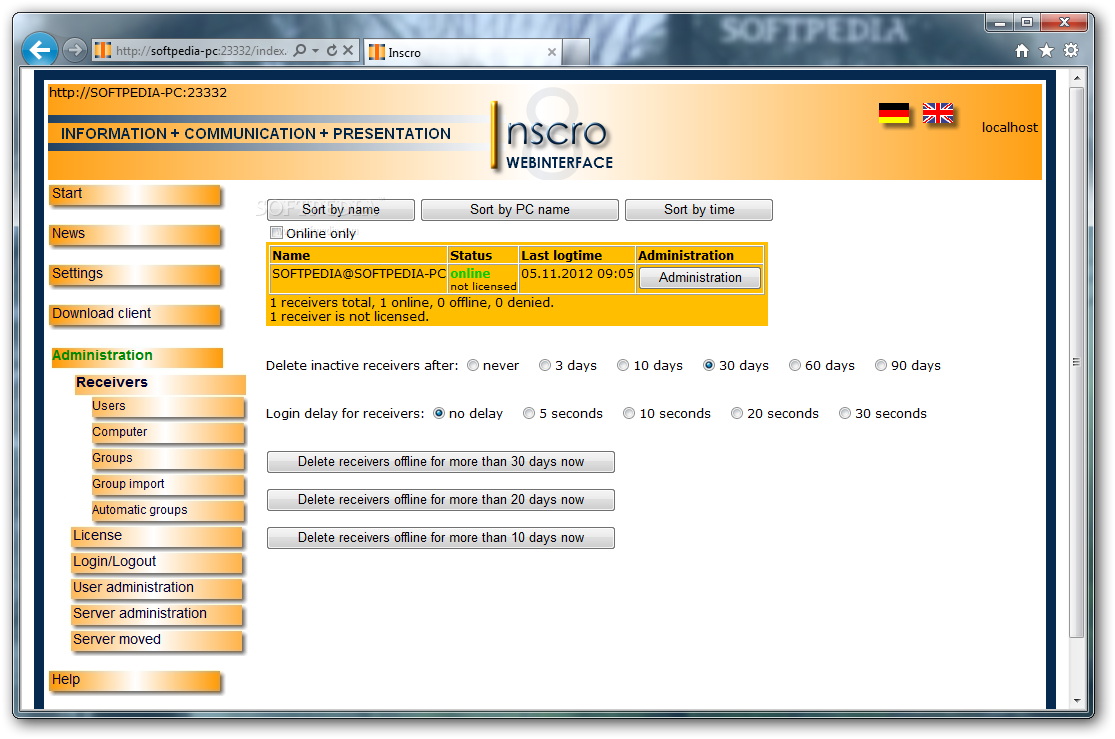This screenshot has height=739, width=1115.
Task: Open address bar autocomplete dropdown arrow
Action: pos(316,50)
